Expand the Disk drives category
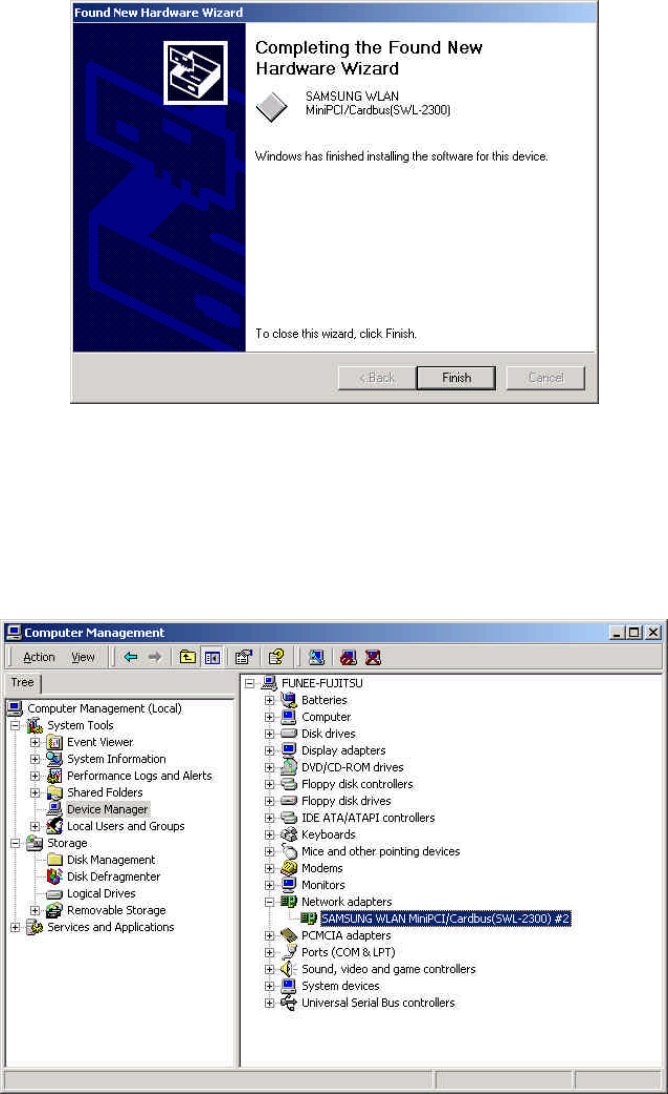Image resolution: width=668 pixels, height=1094 pixels. pos(269,734)
